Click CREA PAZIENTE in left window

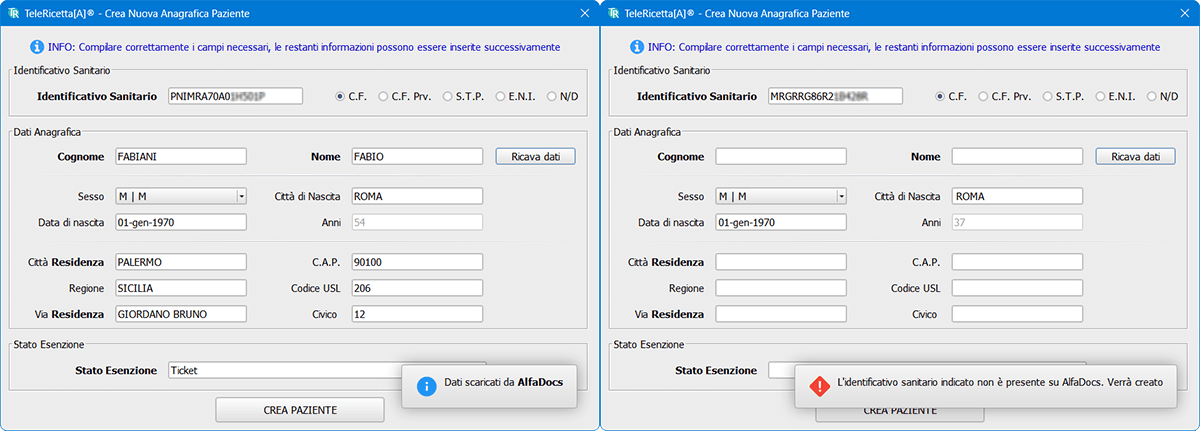(x=300, y=410)
